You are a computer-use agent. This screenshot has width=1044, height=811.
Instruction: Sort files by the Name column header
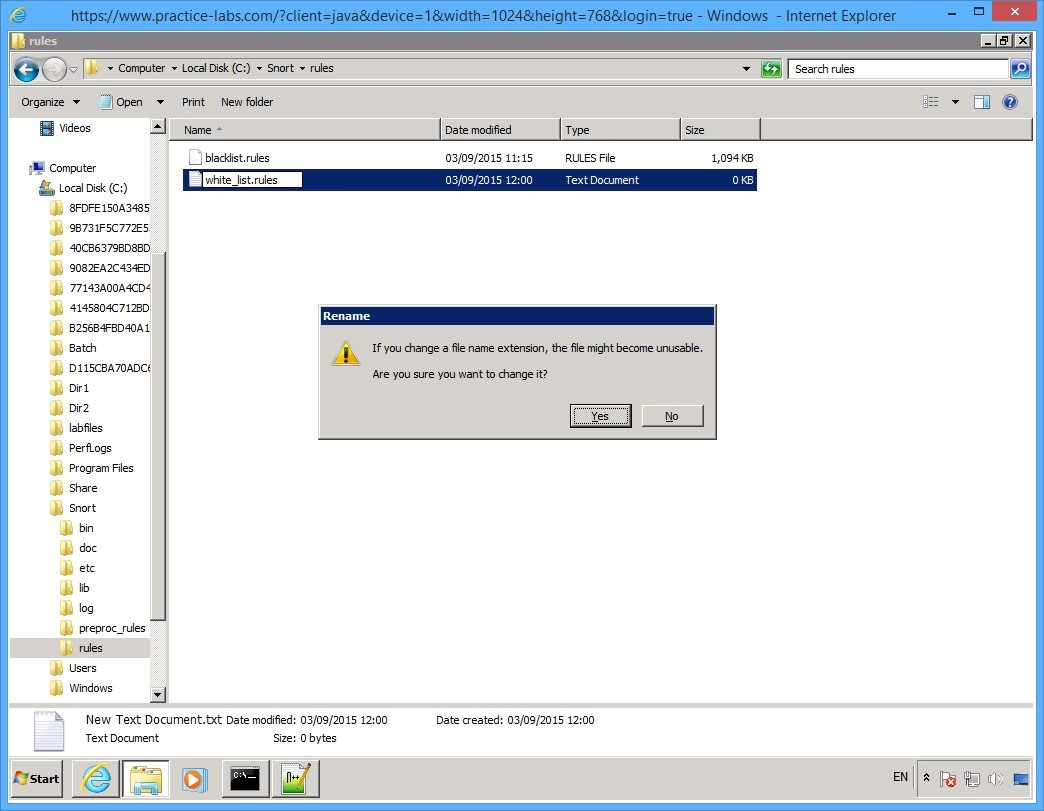(196, 129)
